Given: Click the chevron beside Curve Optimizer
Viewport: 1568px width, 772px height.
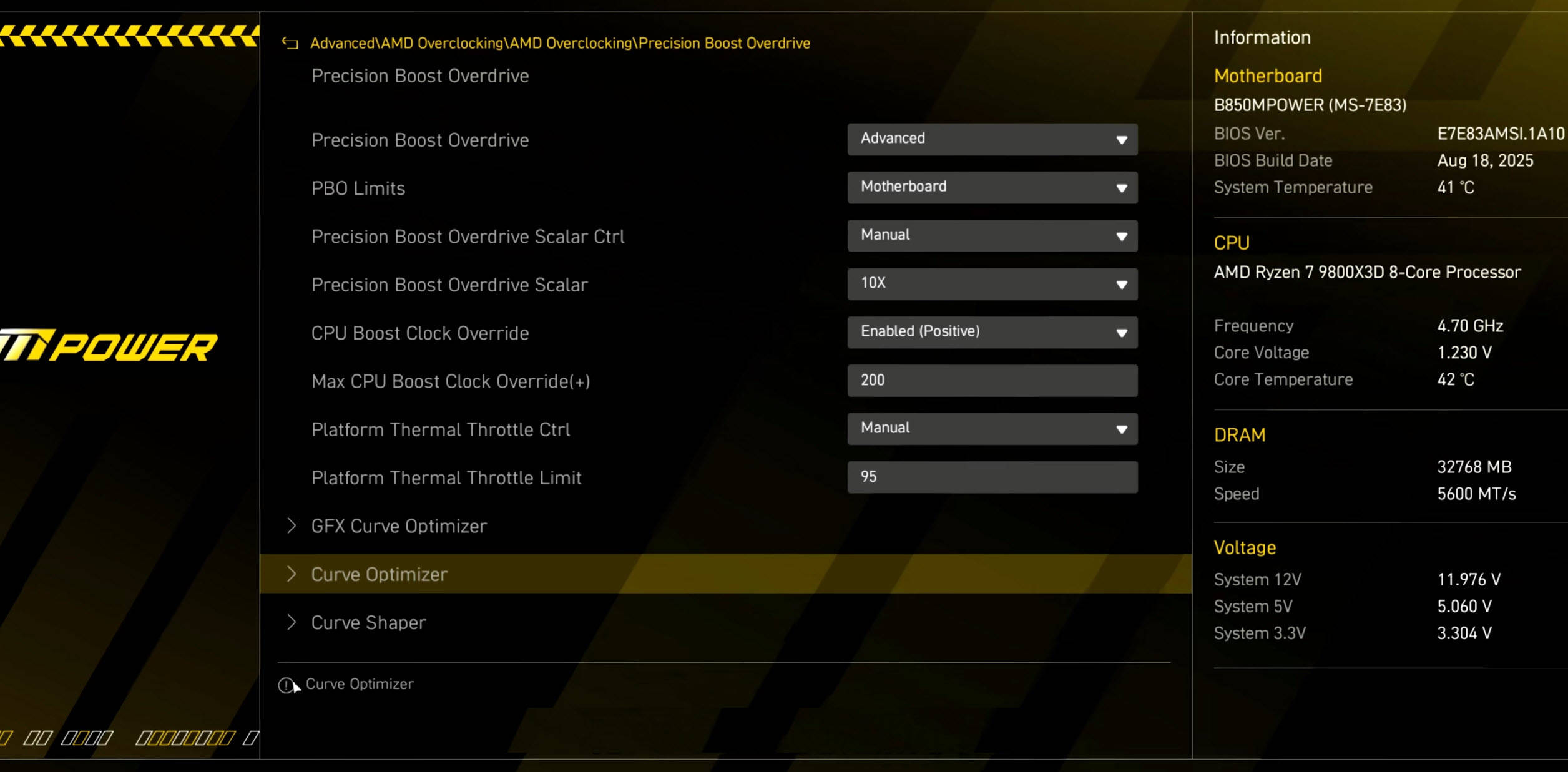Looking at the screenshot, I should (291, 574).
